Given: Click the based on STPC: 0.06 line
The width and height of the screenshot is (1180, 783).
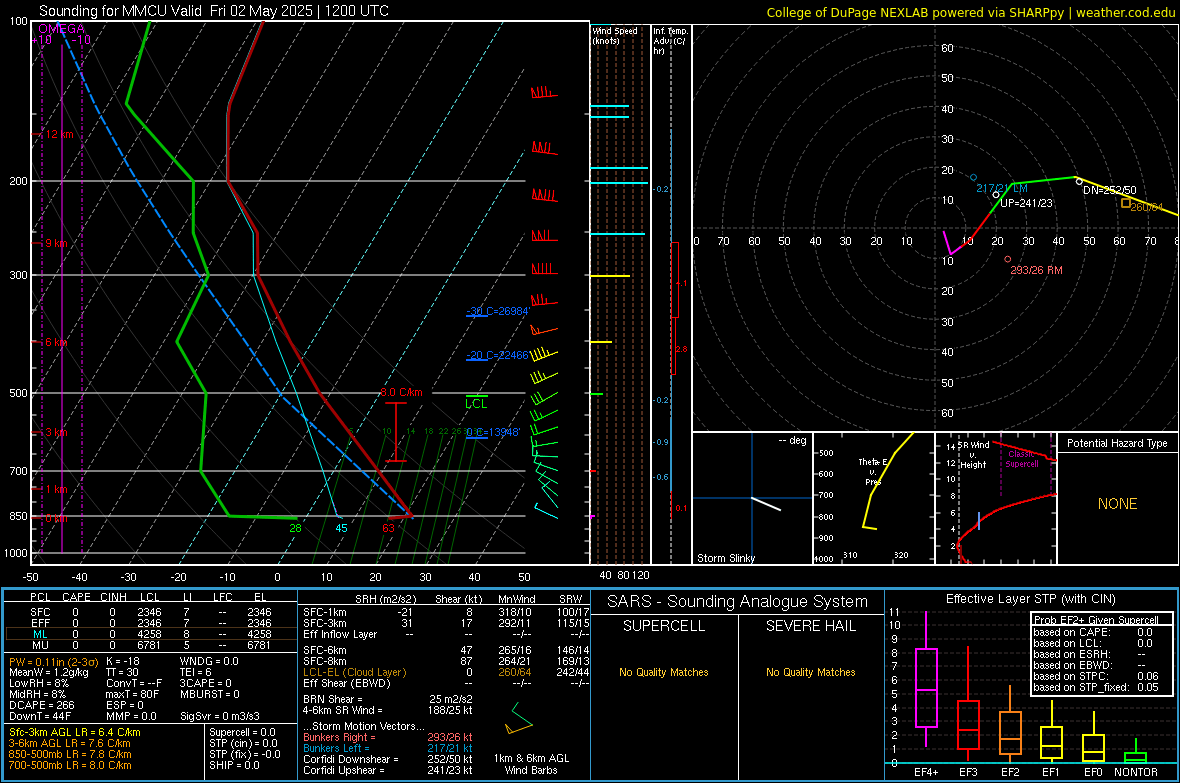Looking at the screenshot, I should pyautogui.click(x=1096, y=676).
